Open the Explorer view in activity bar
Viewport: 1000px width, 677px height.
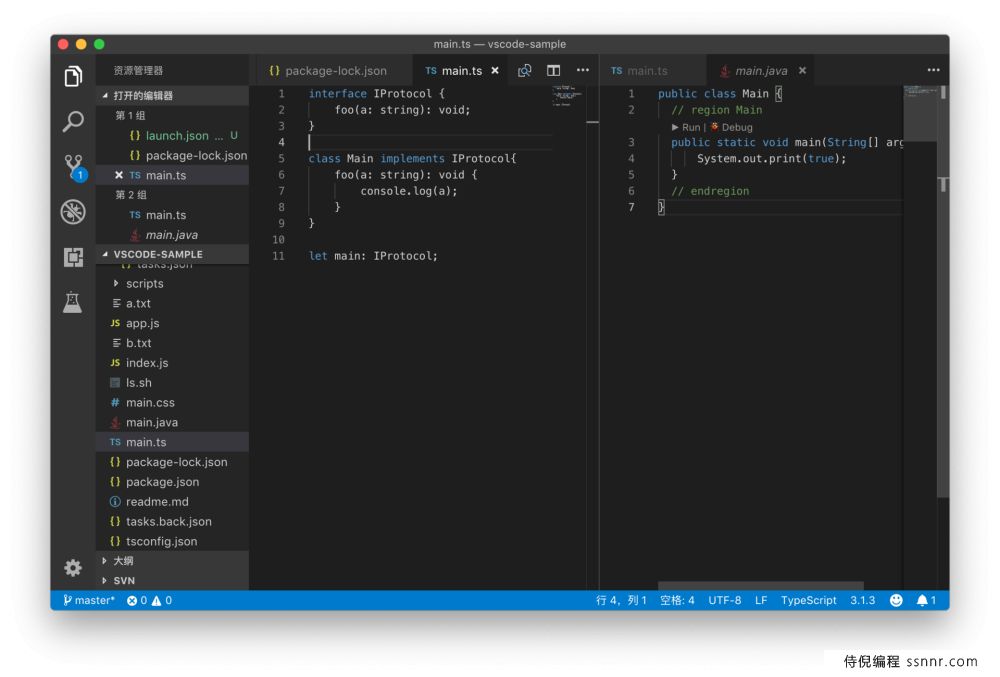[73, 76]
